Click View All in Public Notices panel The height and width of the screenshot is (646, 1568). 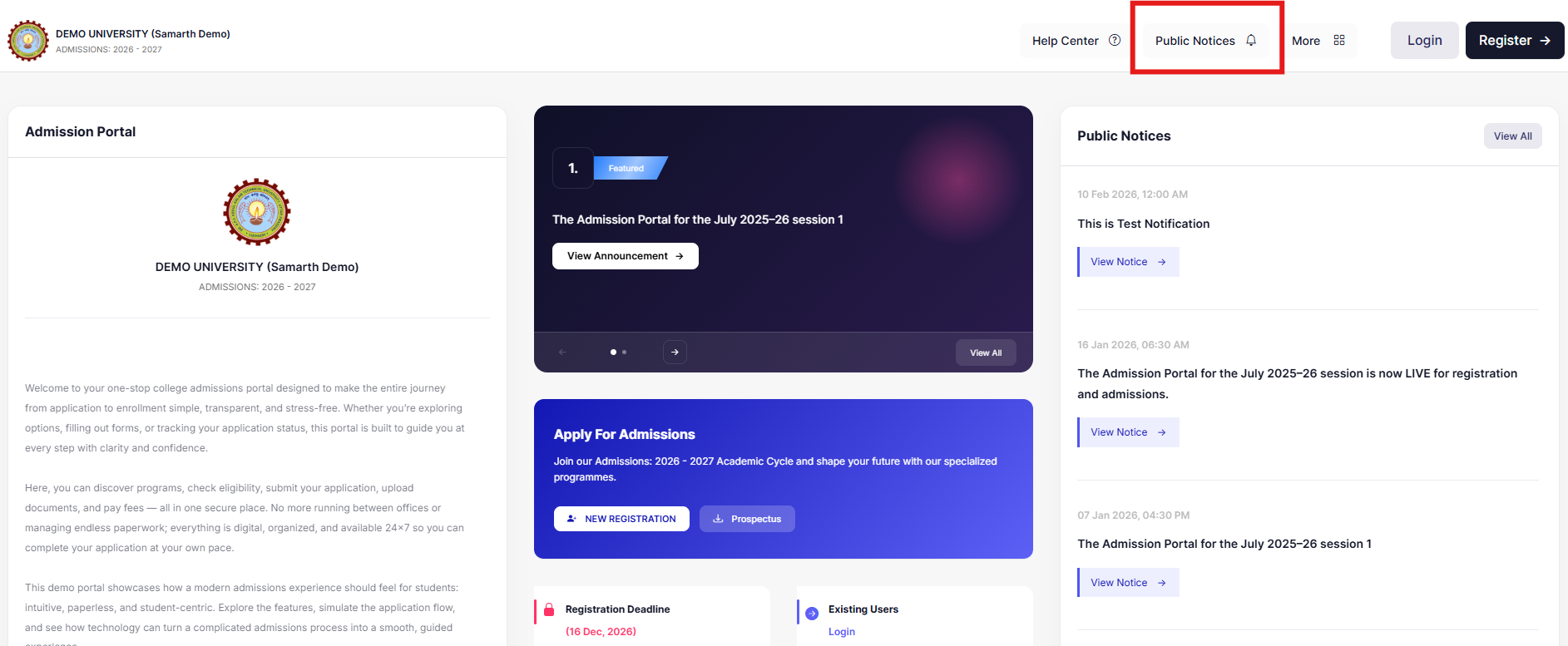(x=1512, y=136)
